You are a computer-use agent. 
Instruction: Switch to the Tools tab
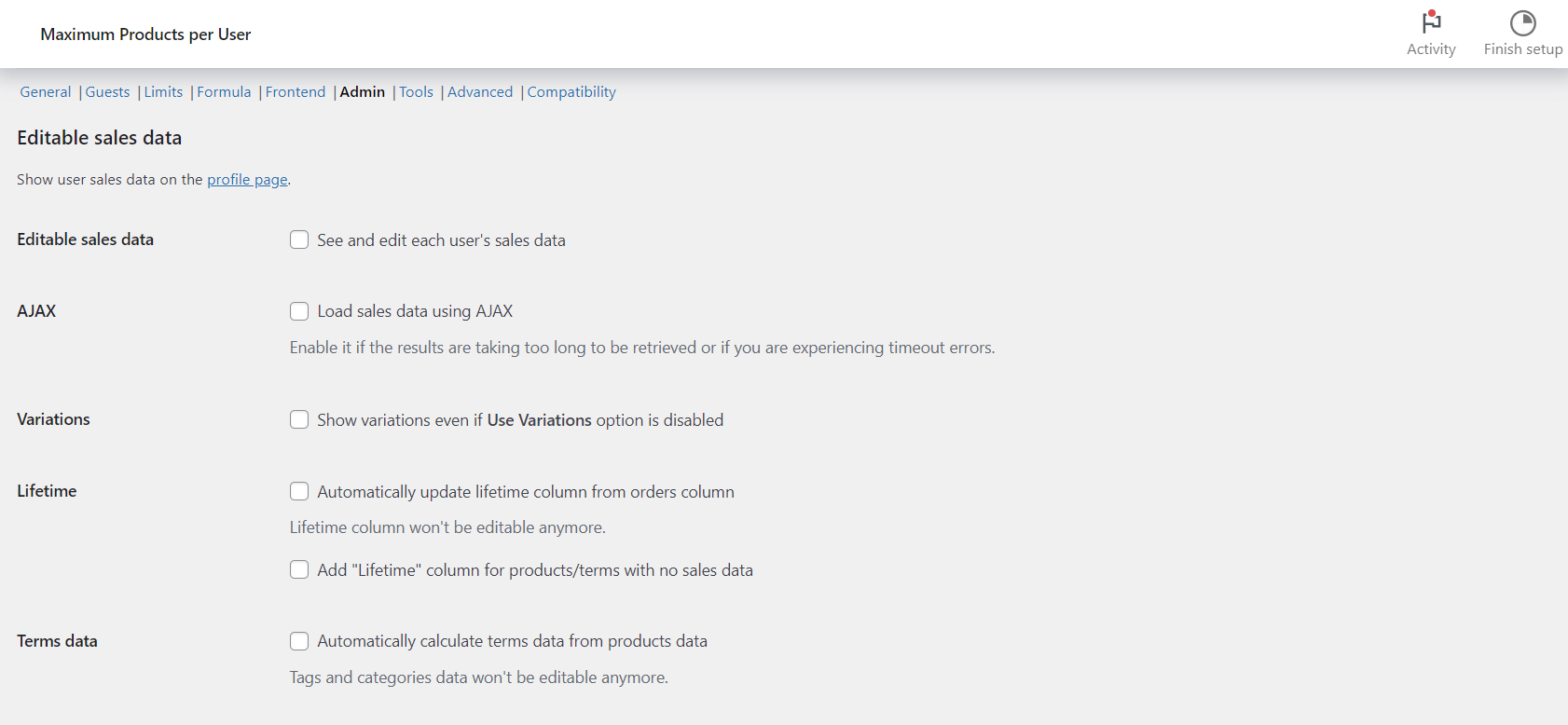click(416, 91)
